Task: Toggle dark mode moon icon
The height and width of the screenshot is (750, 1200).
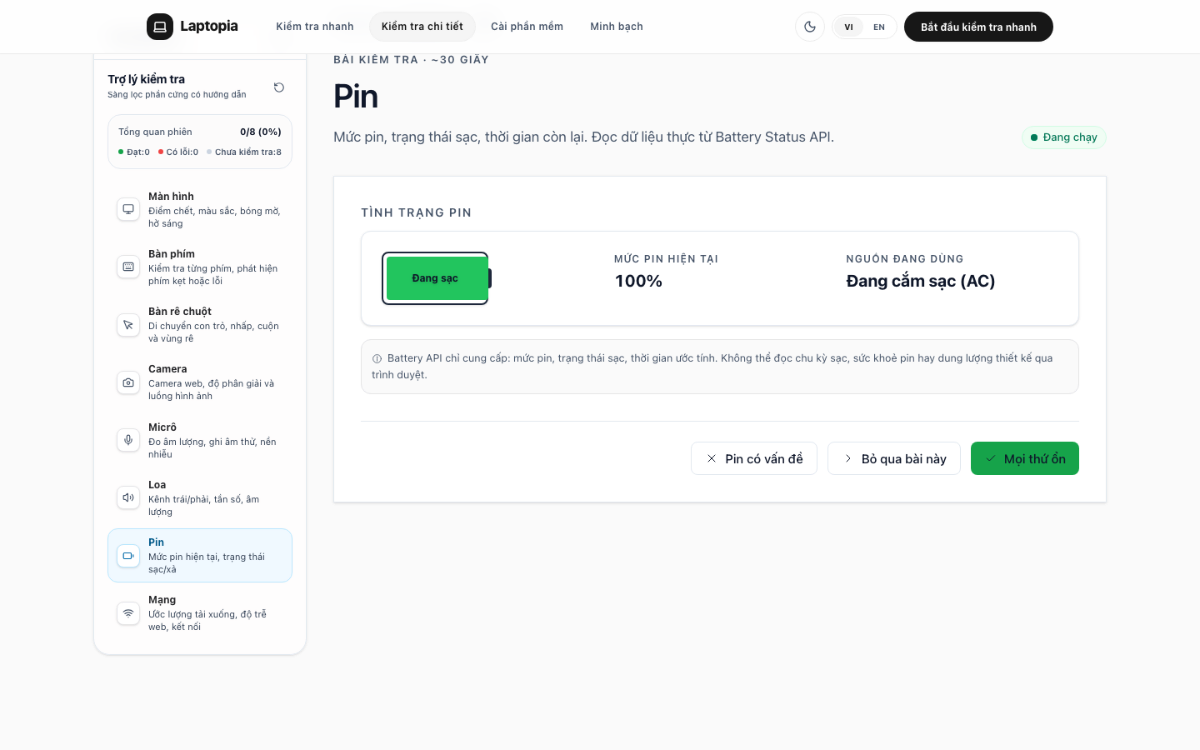Action: pos(810,27)
